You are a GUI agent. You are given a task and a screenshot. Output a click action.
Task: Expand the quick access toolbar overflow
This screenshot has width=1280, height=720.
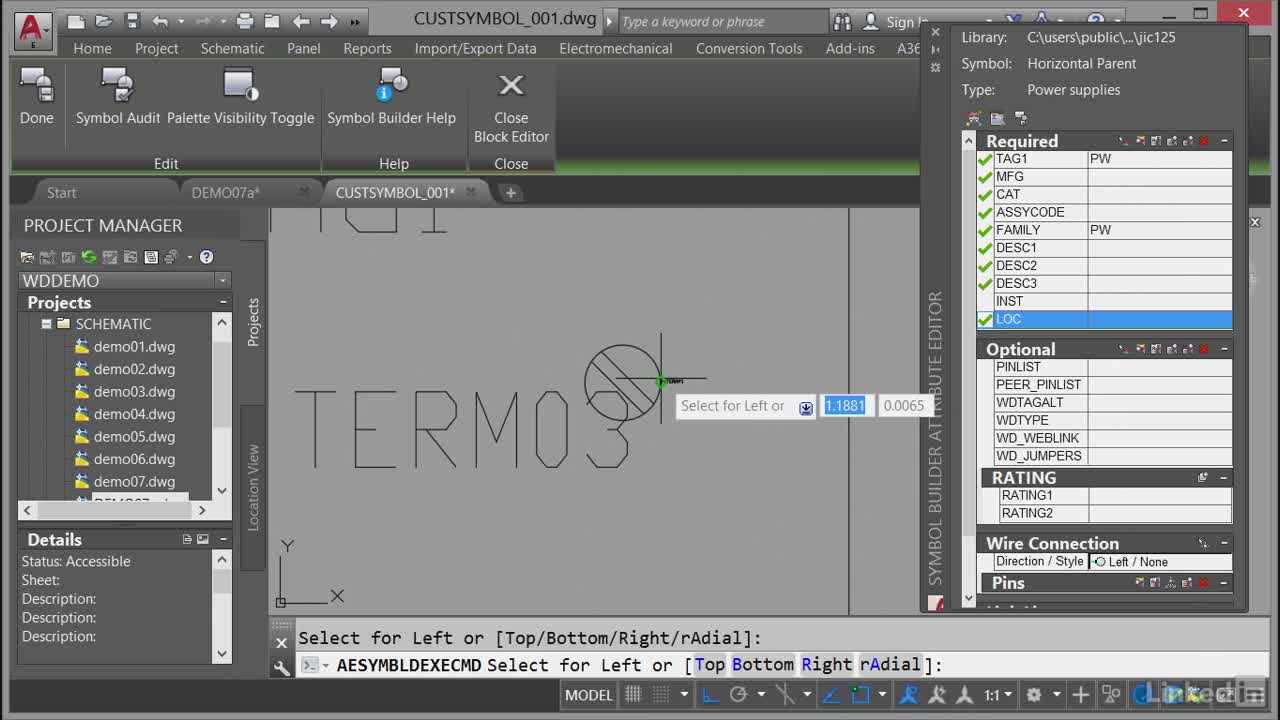coord(355,21)
